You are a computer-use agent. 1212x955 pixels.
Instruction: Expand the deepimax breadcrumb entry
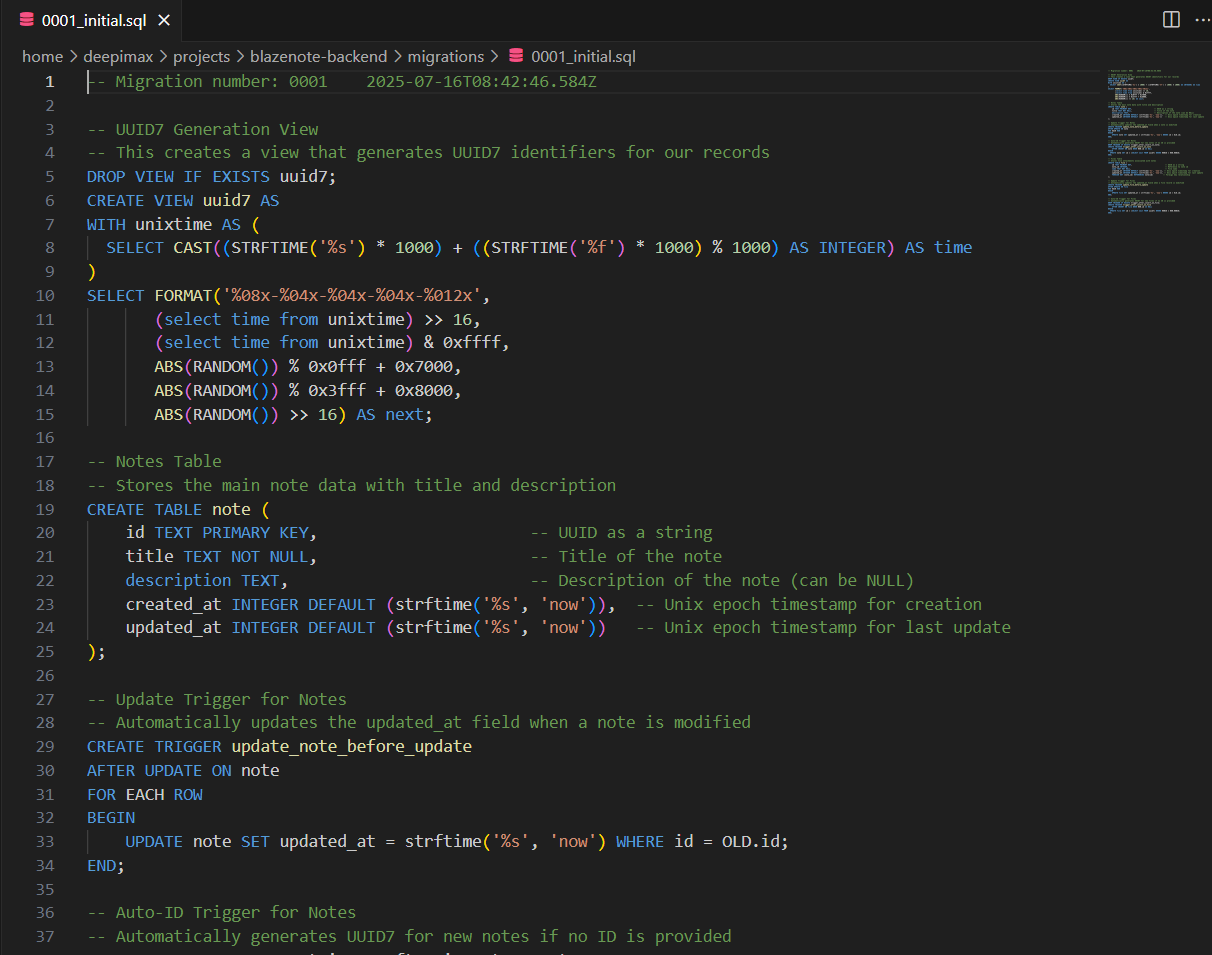pos(119,56)
